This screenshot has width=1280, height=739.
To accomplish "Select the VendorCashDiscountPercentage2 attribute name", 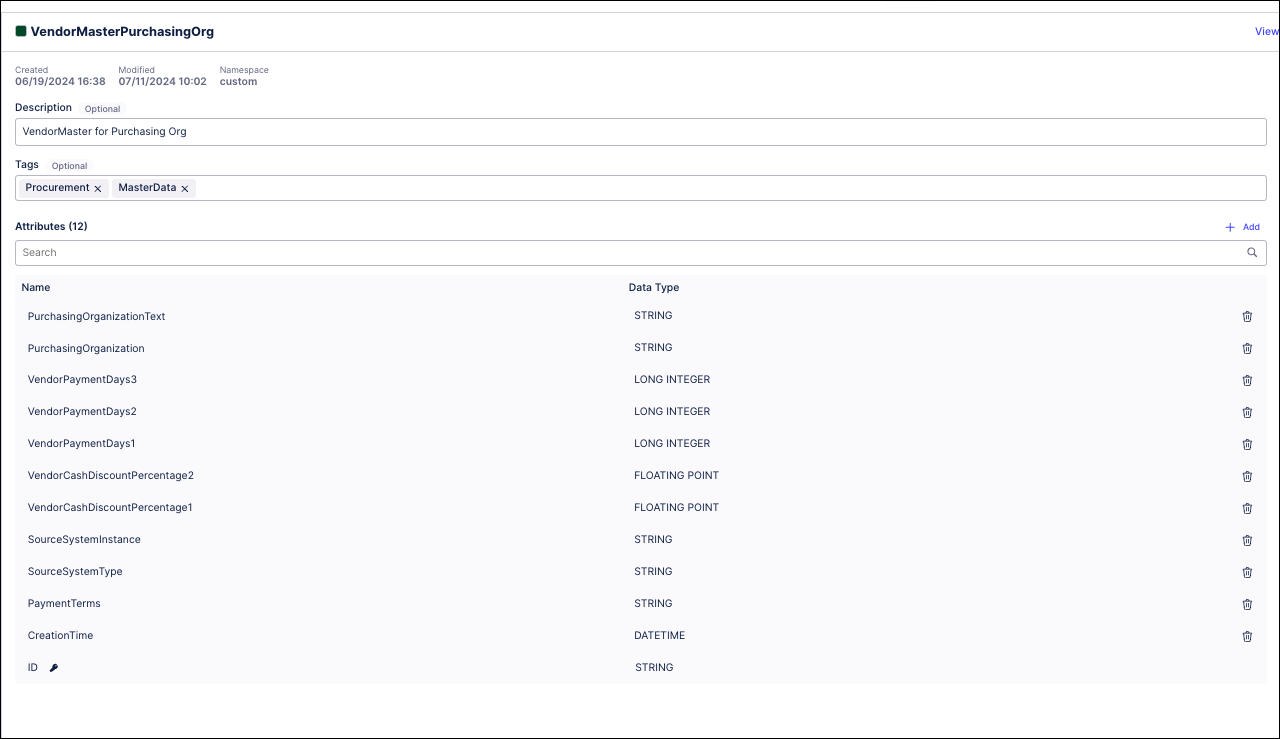I will [x=111, y=476].
